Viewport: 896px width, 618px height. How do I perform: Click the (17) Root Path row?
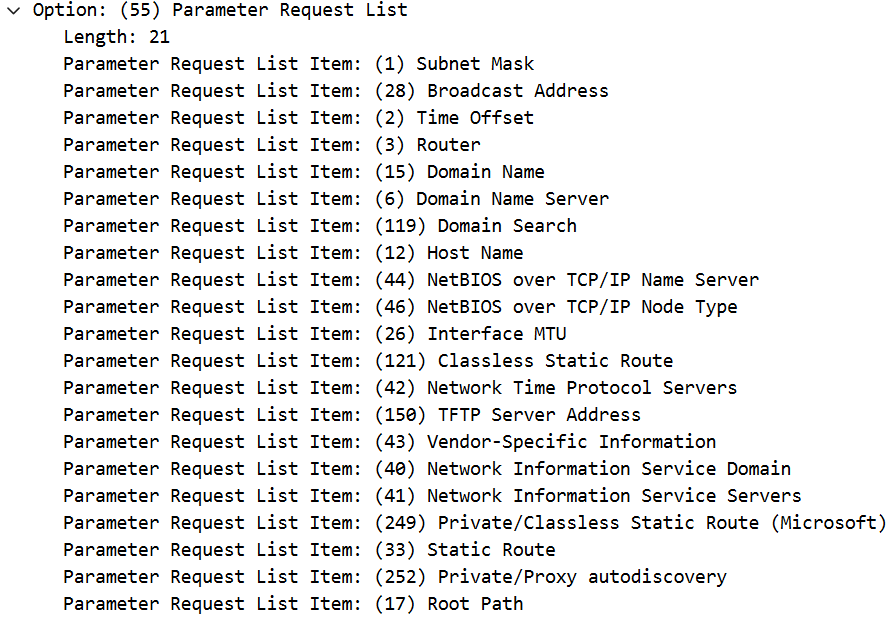[x=292, y=604]
